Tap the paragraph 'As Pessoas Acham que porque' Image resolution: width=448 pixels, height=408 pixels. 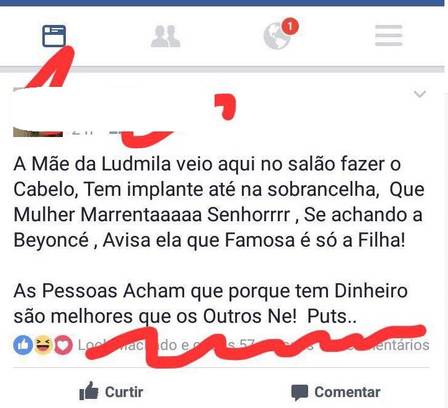click(211, 303)
